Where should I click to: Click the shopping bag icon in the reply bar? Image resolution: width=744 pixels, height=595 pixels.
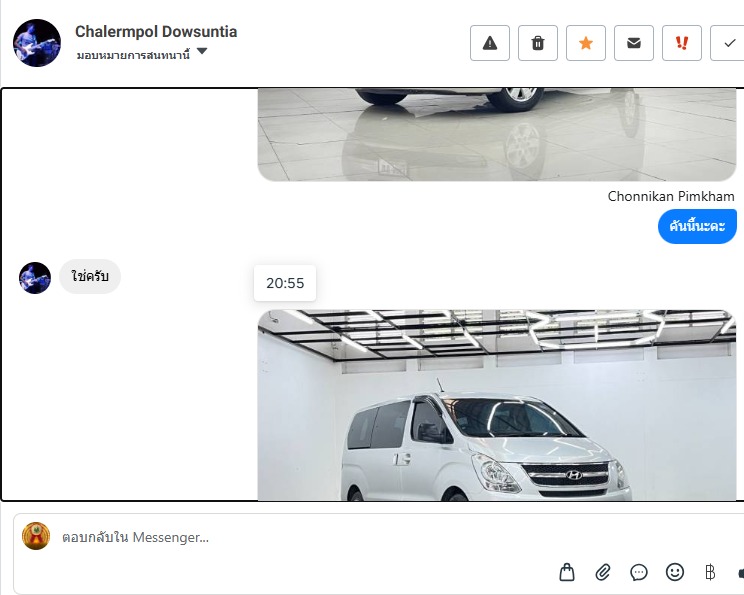(x=567, y=572)
